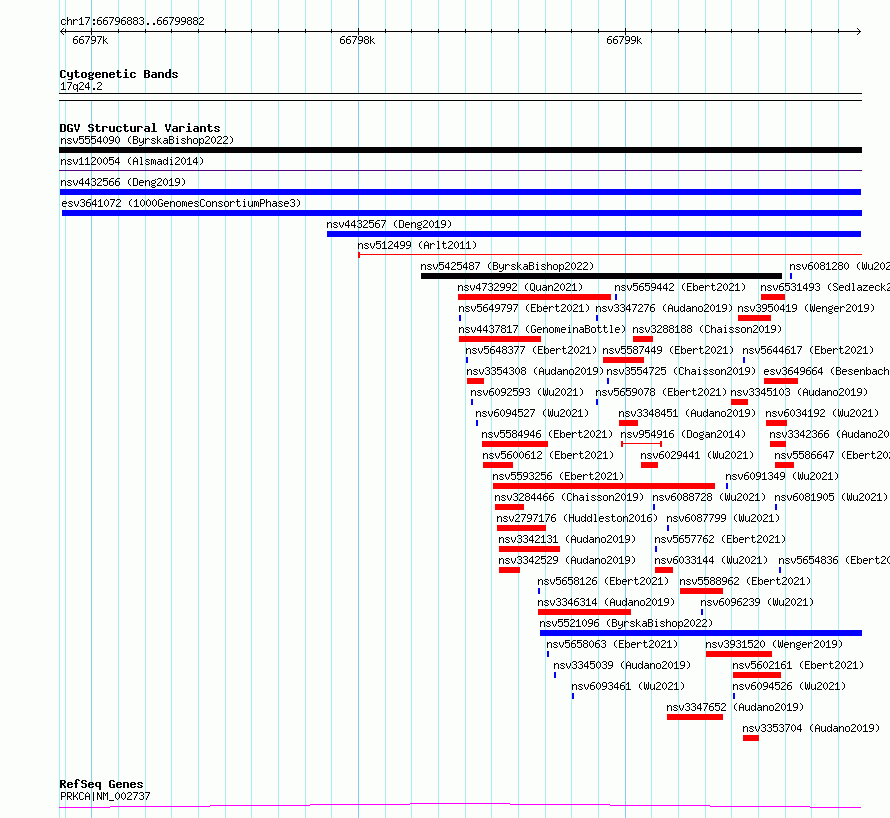890x818 pixels.
Task: Open nsv3554725 (Chaisson2019) variant
Action: pyautogui.click(x=681, y=371)
